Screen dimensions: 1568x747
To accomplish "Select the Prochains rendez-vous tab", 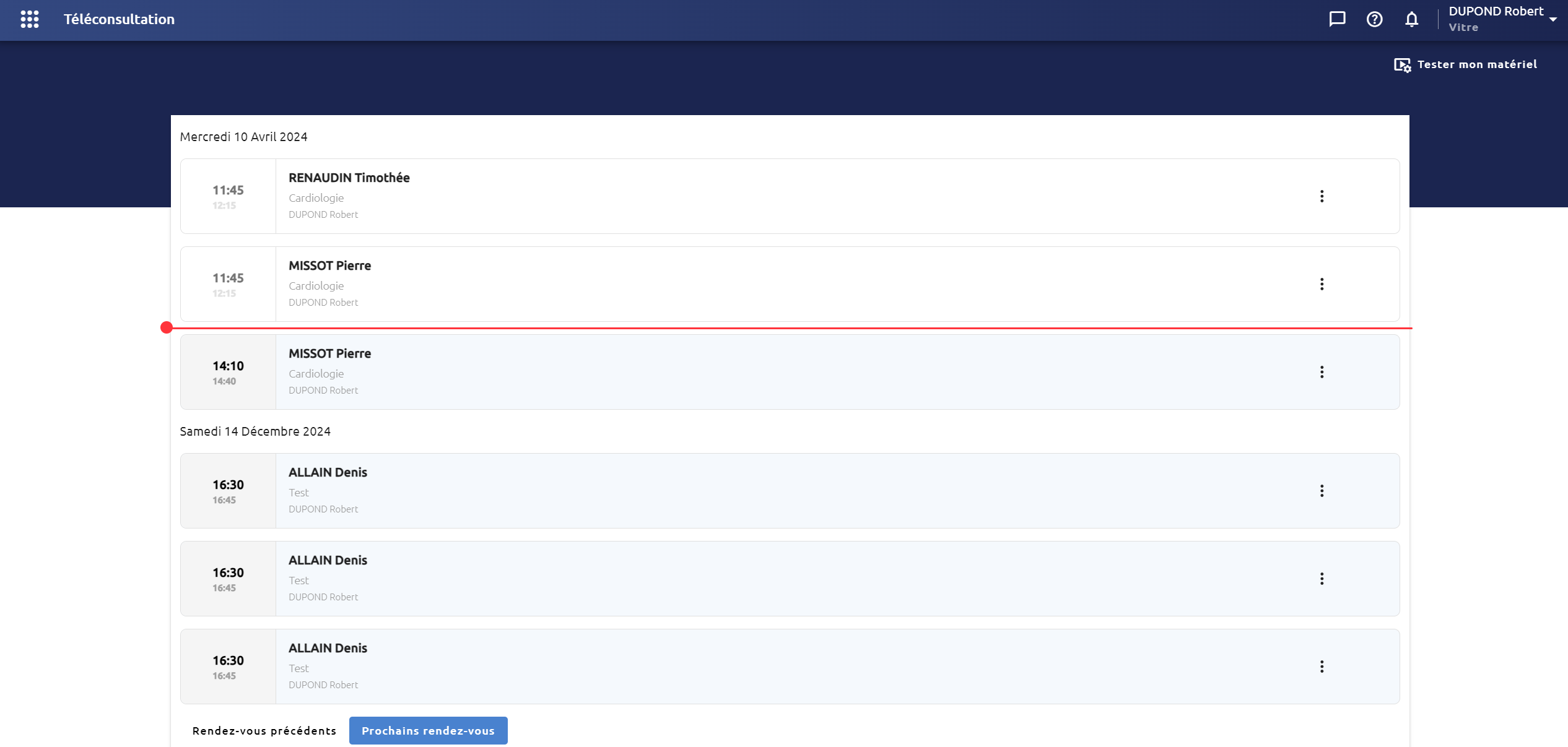I will (428, 731).
